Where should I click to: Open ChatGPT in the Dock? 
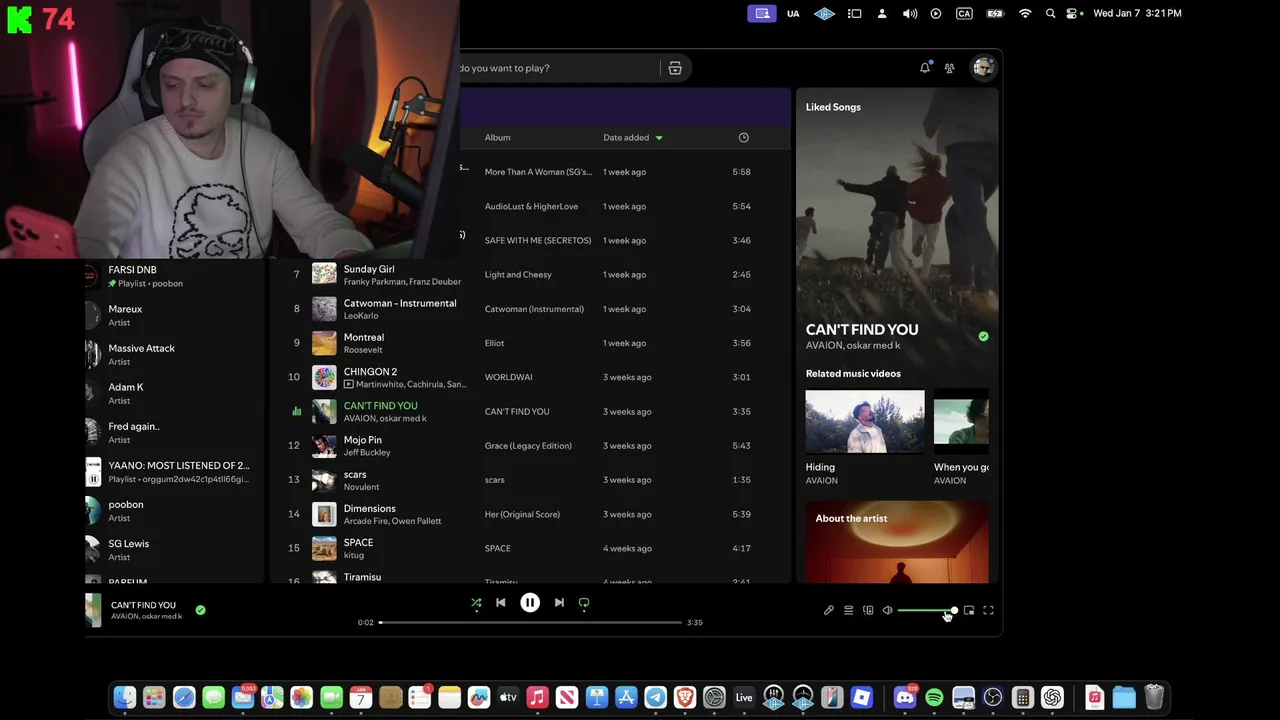(x=1052, y=697)
